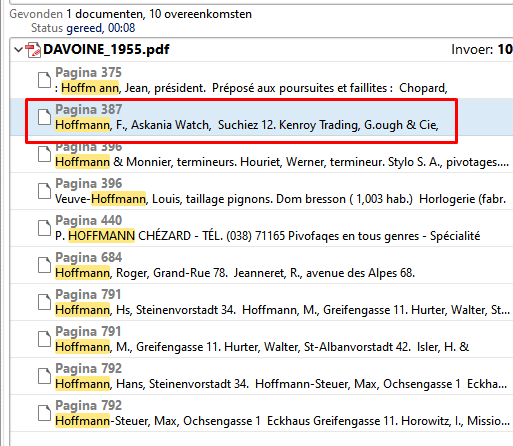513x446 pixels.
Task: Click page icon for Veuve-Hoffmann result
Action: tap(44, 191)
